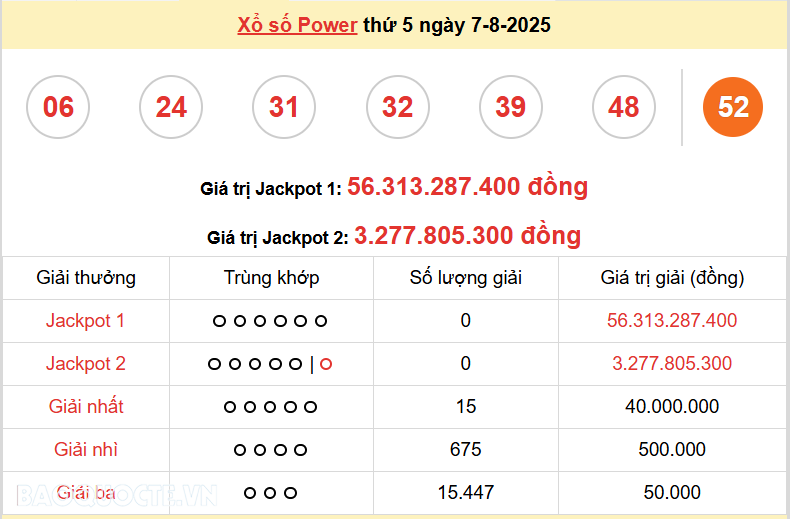Click the 'Giá trị Jackpot 1:' label
The image size is (790, 519).
(271, 189)
